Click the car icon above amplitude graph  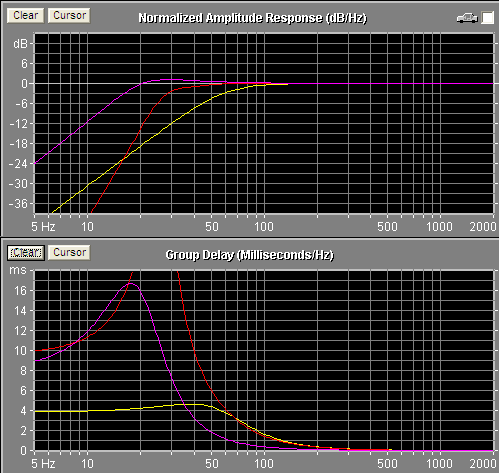click(x=467, y=18)
